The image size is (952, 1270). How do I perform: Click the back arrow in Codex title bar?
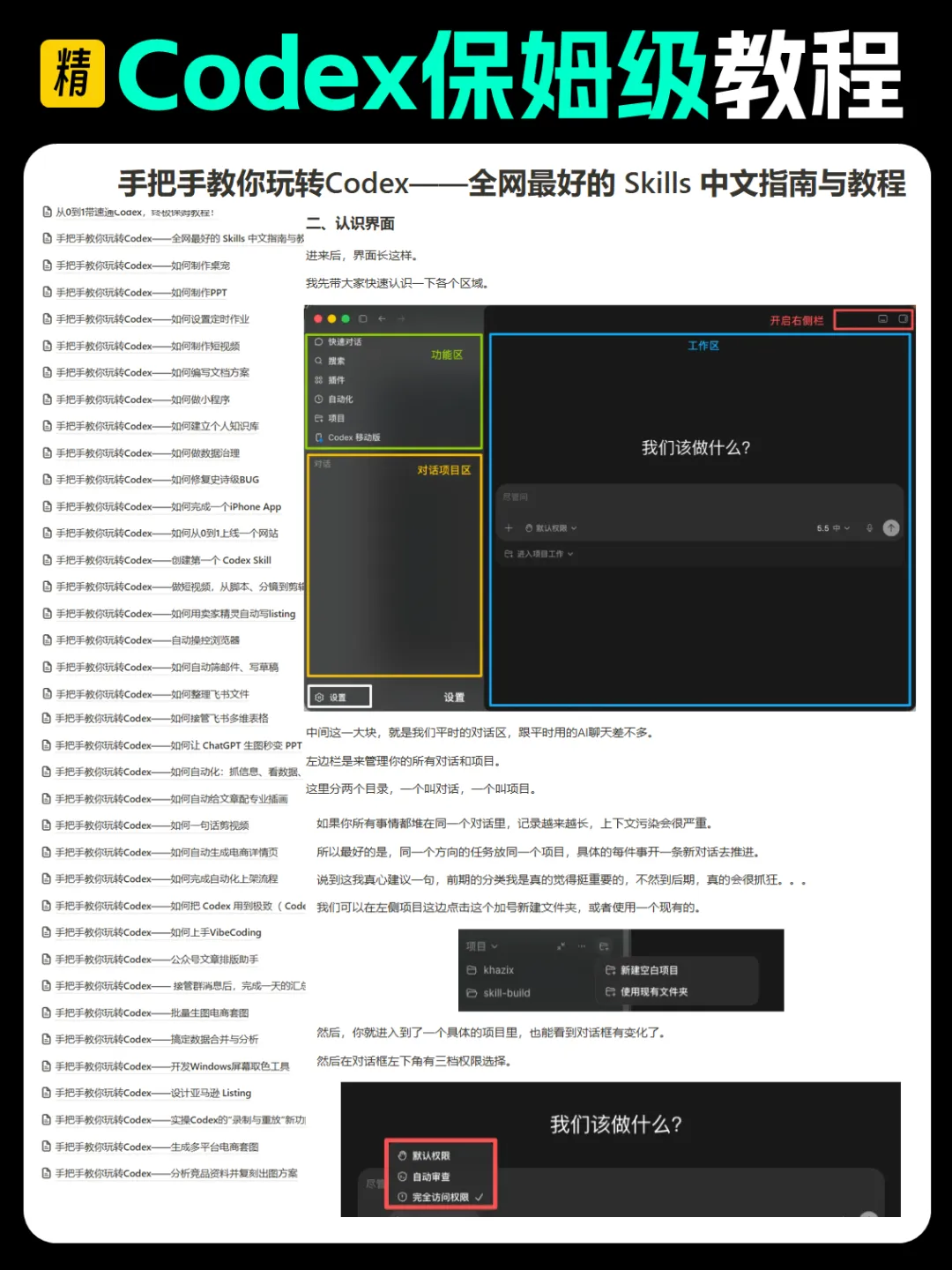382,318
